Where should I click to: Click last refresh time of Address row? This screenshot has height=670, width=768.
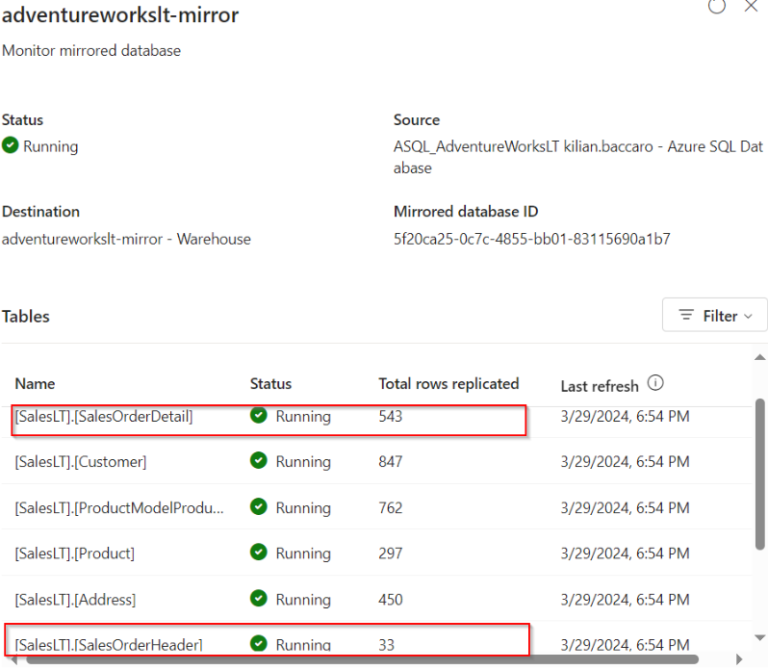(x=625, y=599)
